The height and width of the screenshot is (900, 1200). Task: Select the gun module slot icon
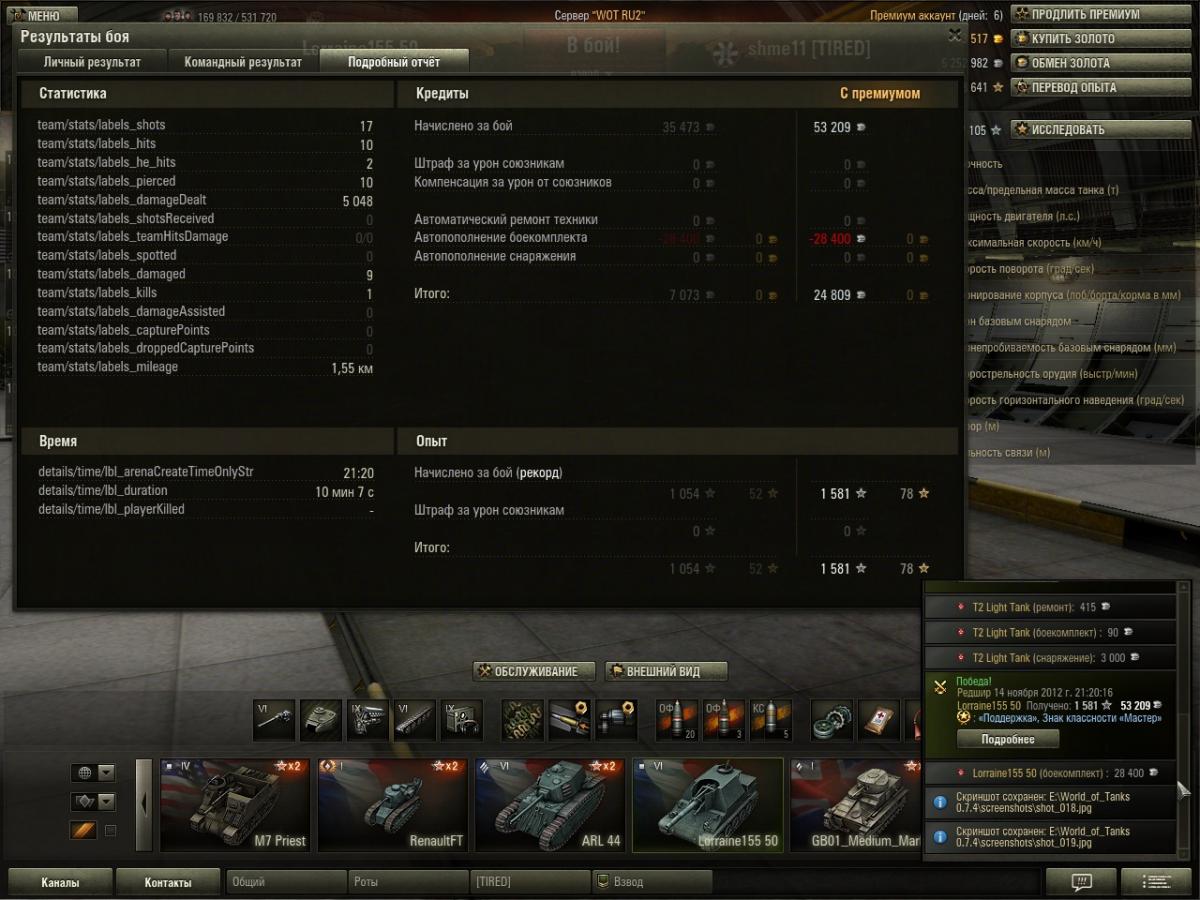point(274,719)
